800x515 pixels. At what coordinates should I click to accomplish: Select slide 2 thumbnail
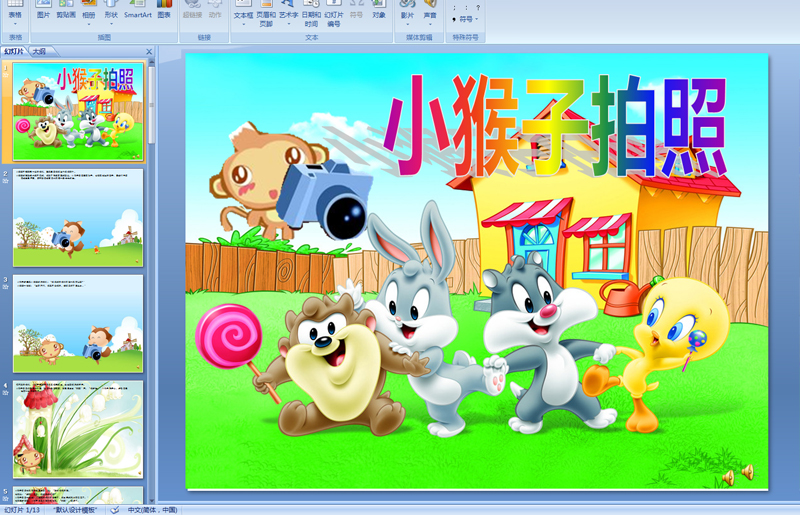tap(78, 218)
